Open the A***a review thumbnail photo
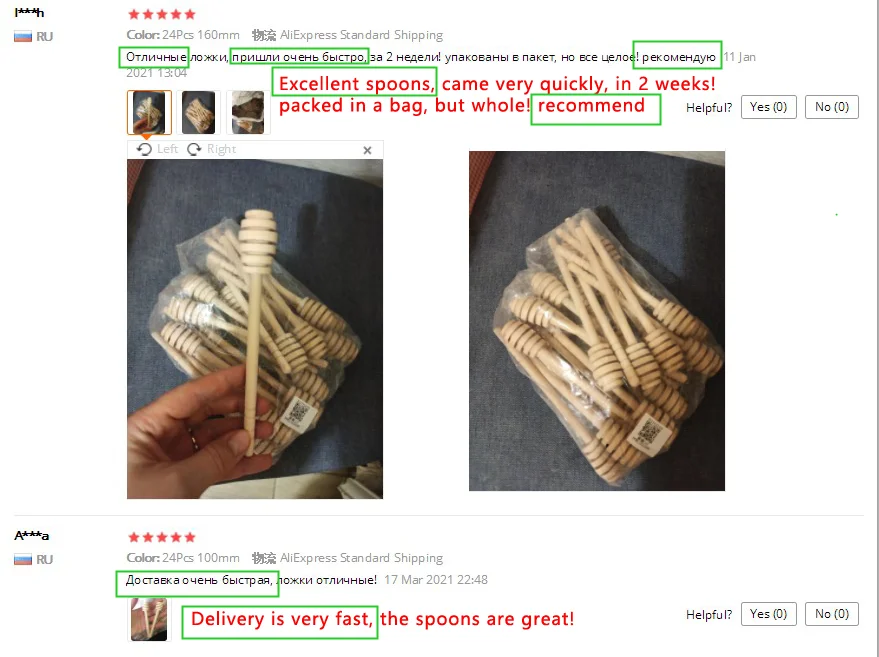Viewport: 879px width, 657px height. [149, 619]
